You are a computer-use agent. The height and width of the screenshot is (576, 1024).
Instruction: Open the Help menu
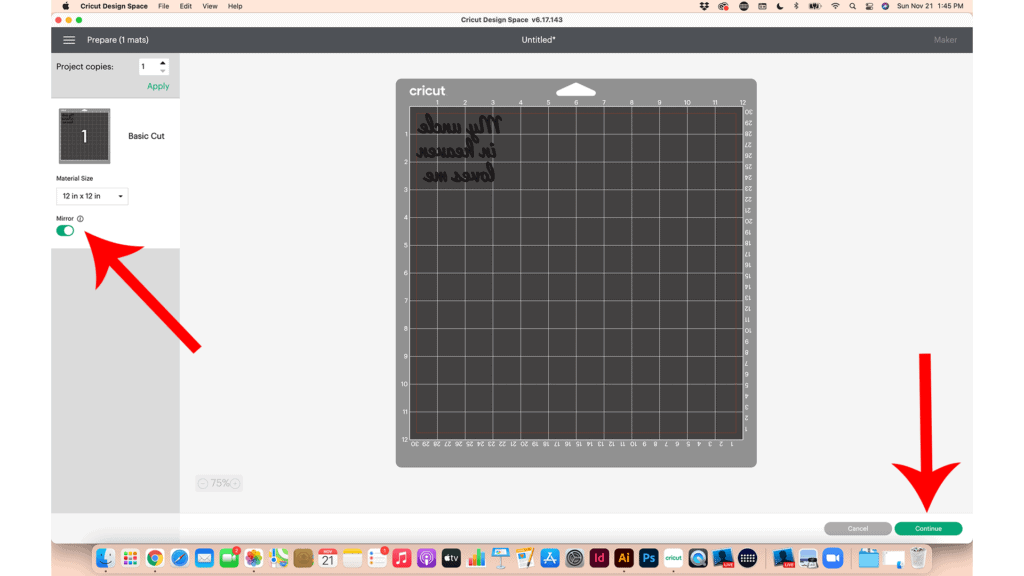pyautogui.click(x=235, y=6)
